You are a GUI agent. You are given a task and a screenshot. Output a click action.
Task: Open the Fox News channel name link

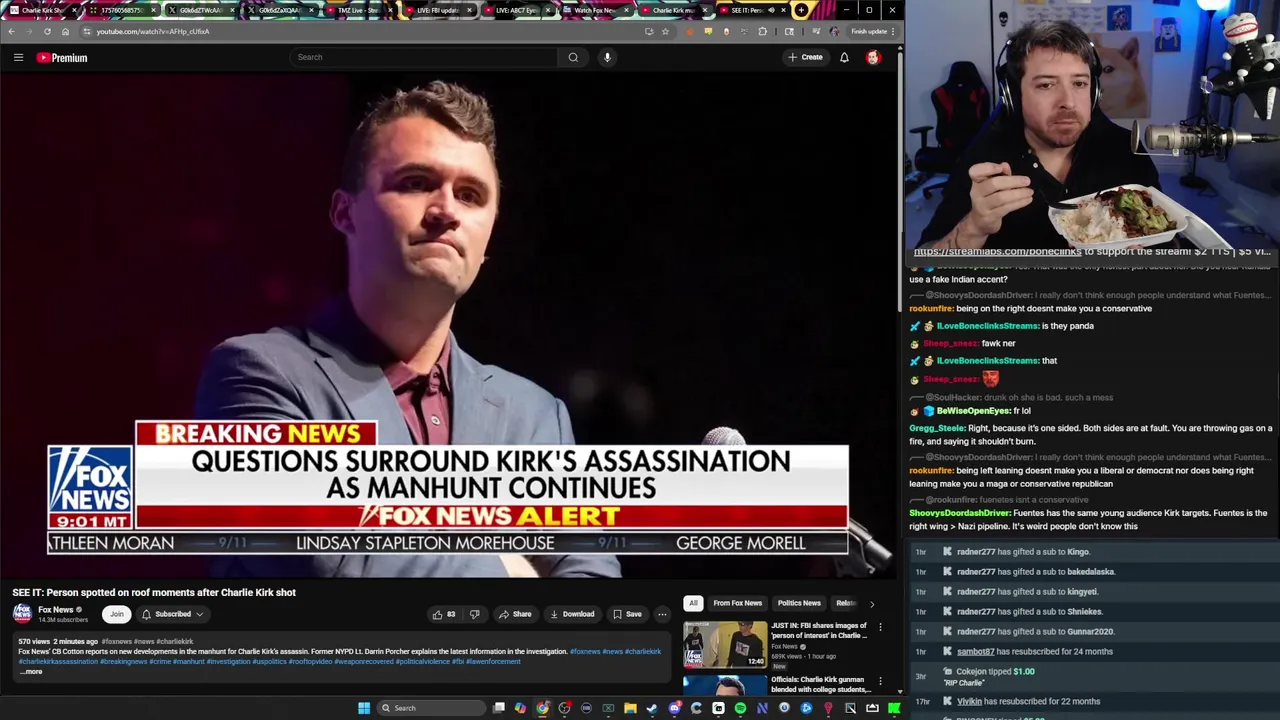[x=56, y=610]
